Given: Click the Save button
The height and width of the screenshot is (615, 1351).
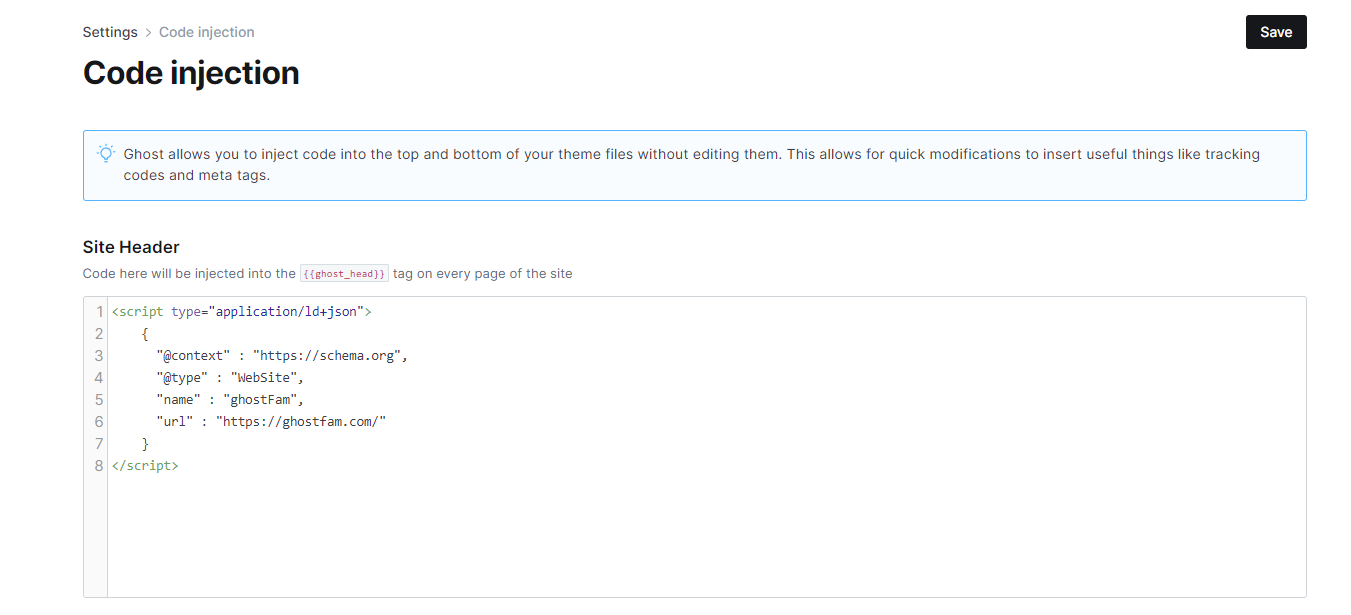Looking at the screenshot, I should tap(1276, 32).
